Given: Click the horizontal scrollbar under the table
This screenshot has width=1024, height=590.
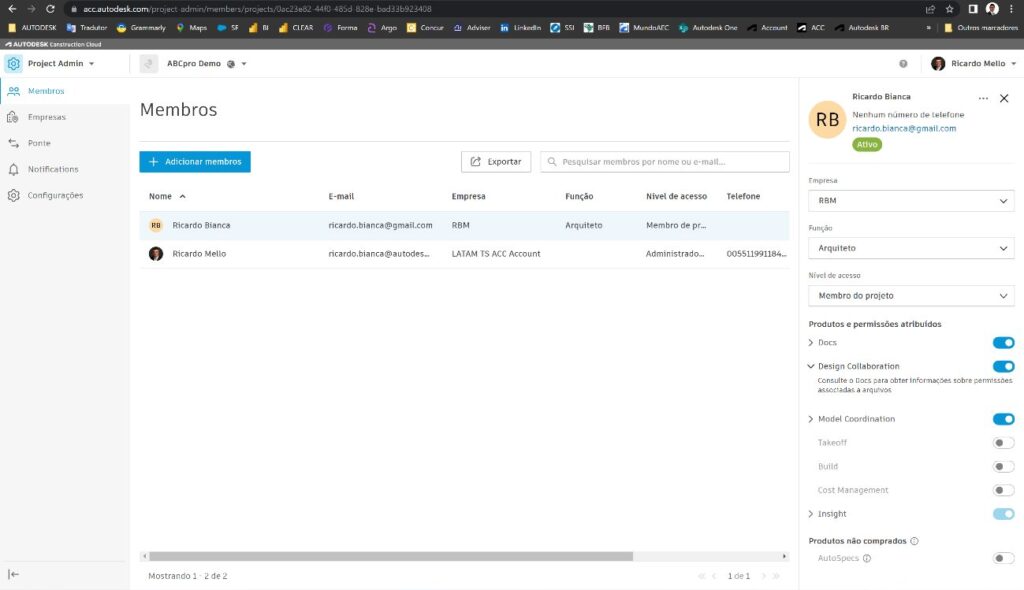Looking at the screenshot, I should 391,557.
